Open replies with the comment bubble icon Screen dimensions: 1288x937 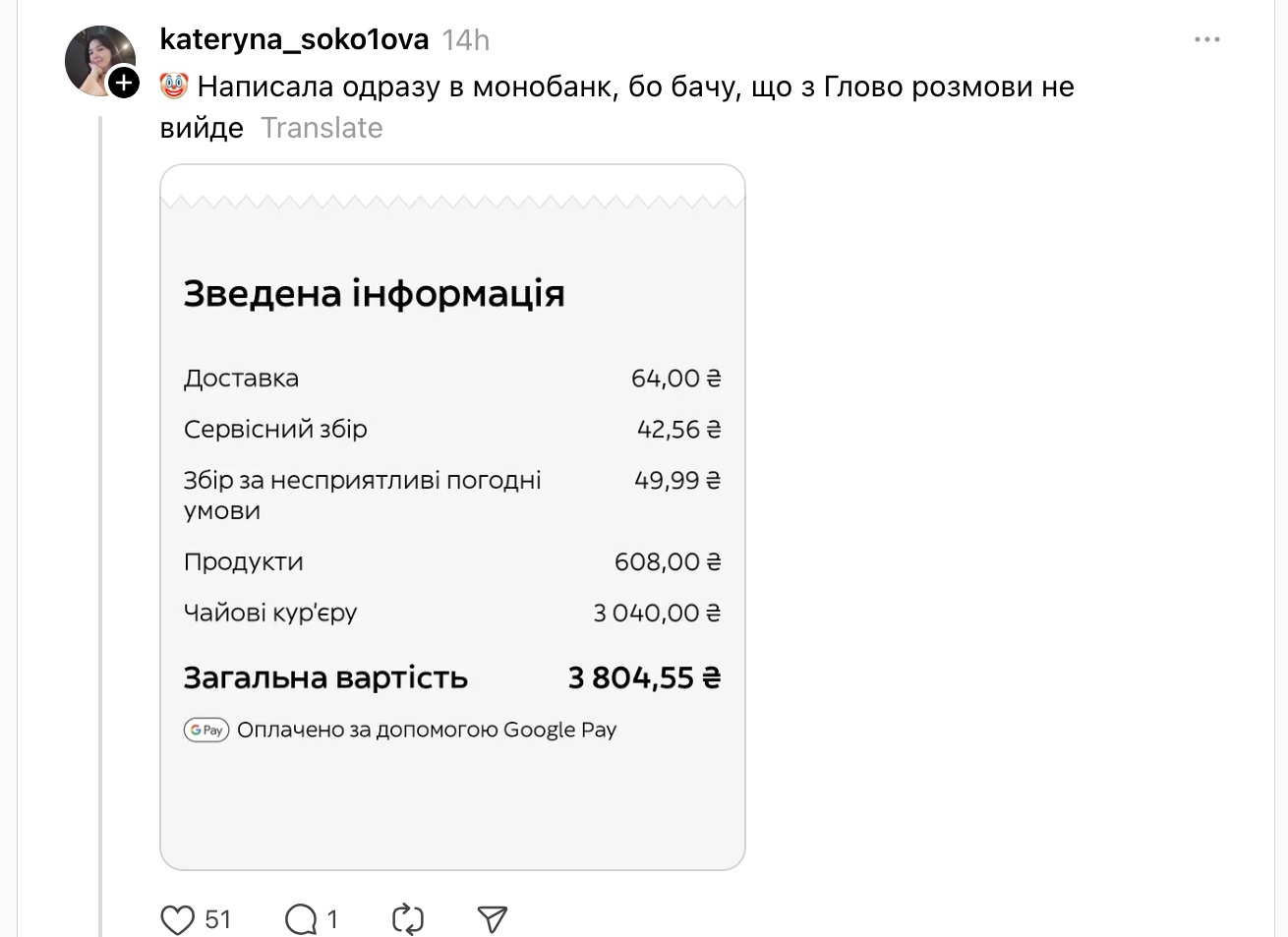[300, 919]
